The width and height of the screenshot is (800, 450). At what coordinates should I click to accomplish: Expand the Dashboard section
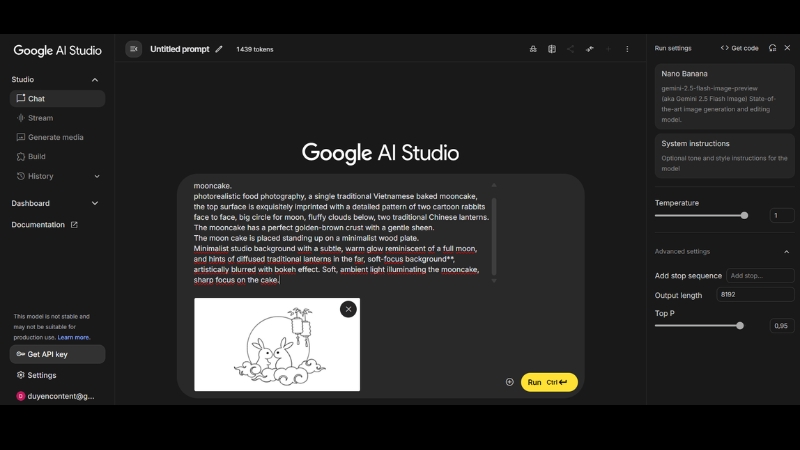[x=95, y=203]
